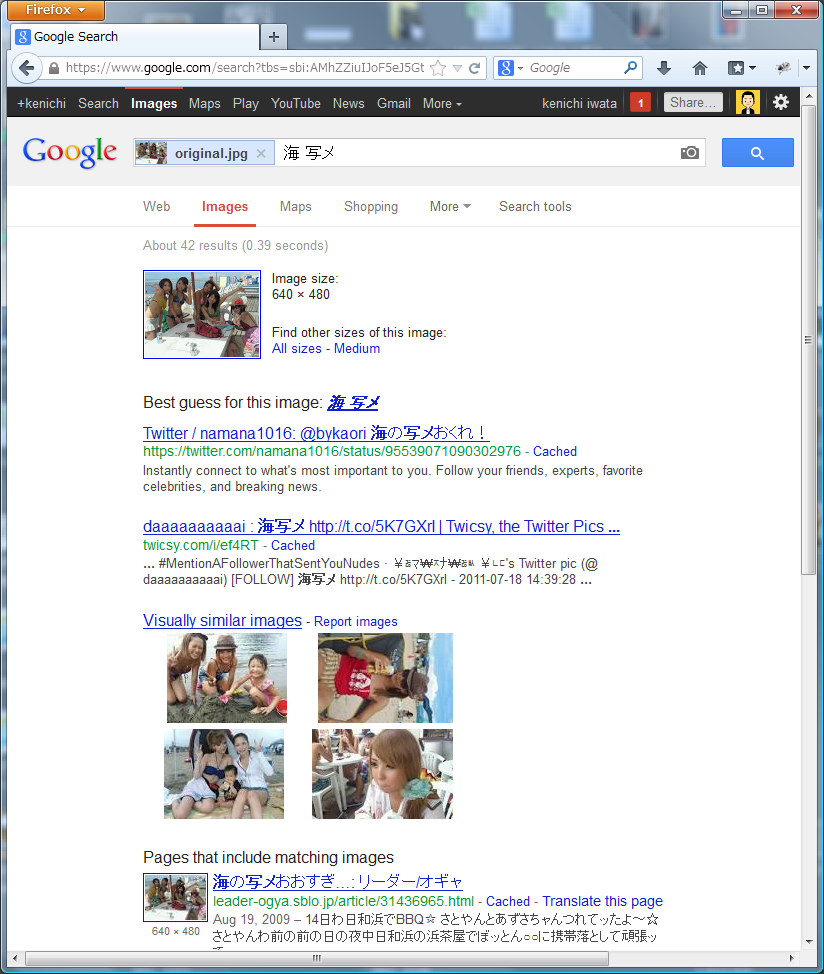Open the Bookmarks menu icon
The image size is (824, 974).
tap(741, 68)
